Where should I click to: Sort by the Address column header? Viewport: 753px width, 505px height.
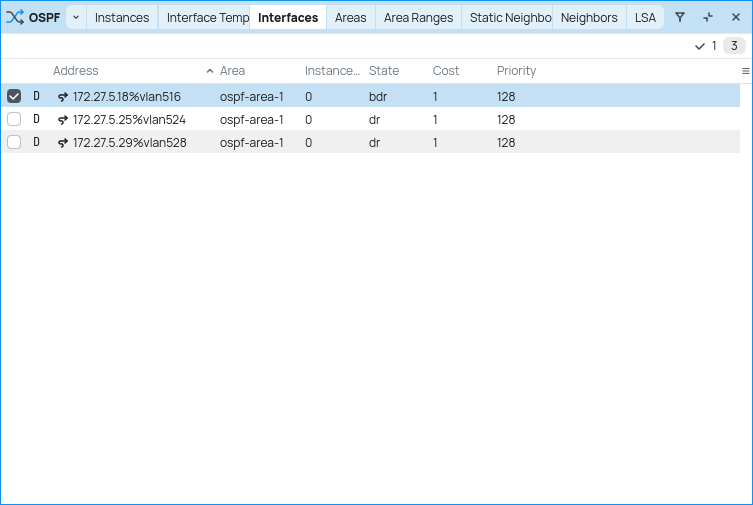click(75, 71)
